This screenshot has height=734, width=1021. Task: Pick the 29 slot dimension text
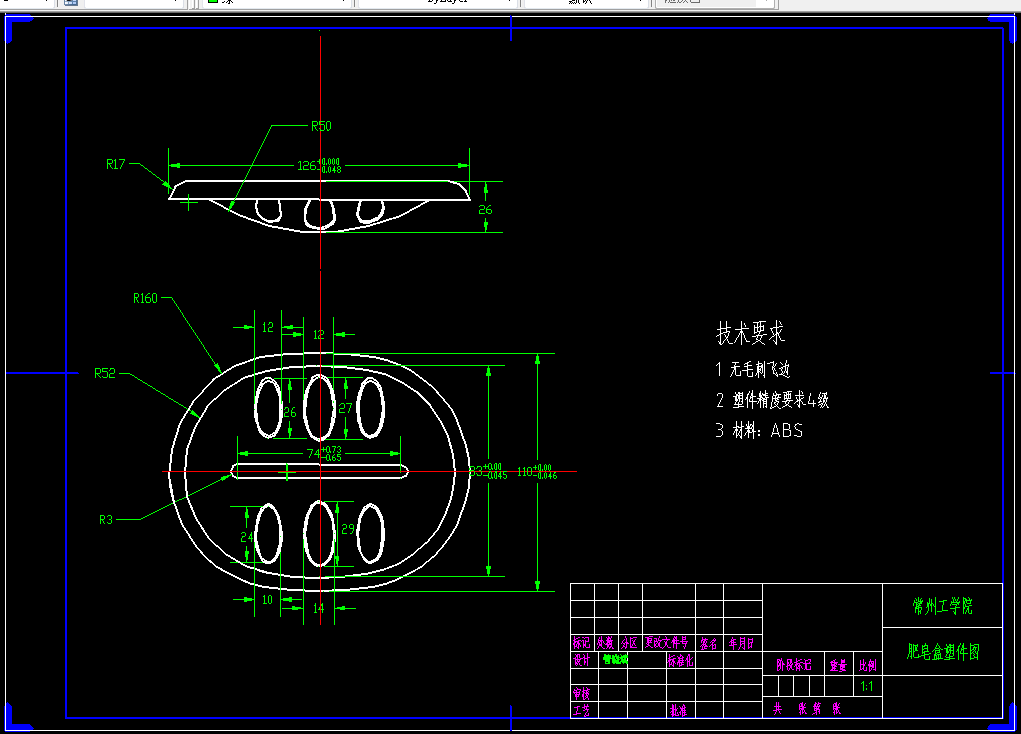(x=348, y=529)
